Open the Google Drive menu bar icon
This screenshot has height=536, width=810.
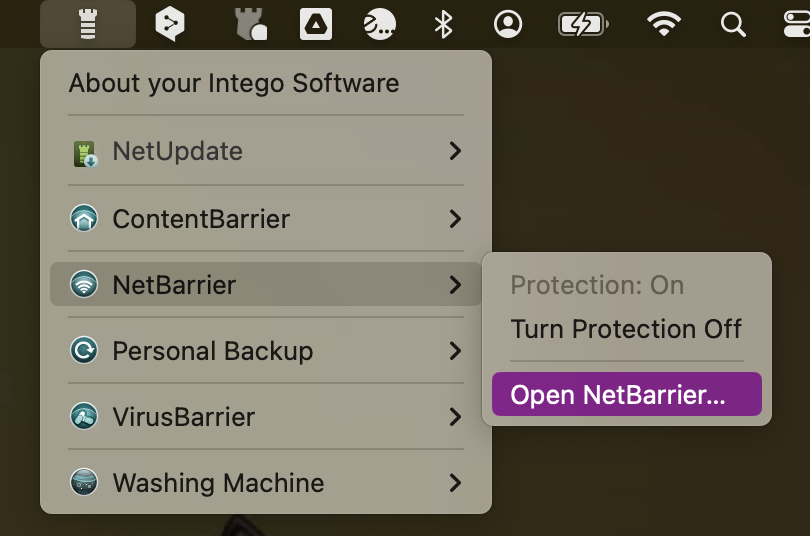pos(316,24)
